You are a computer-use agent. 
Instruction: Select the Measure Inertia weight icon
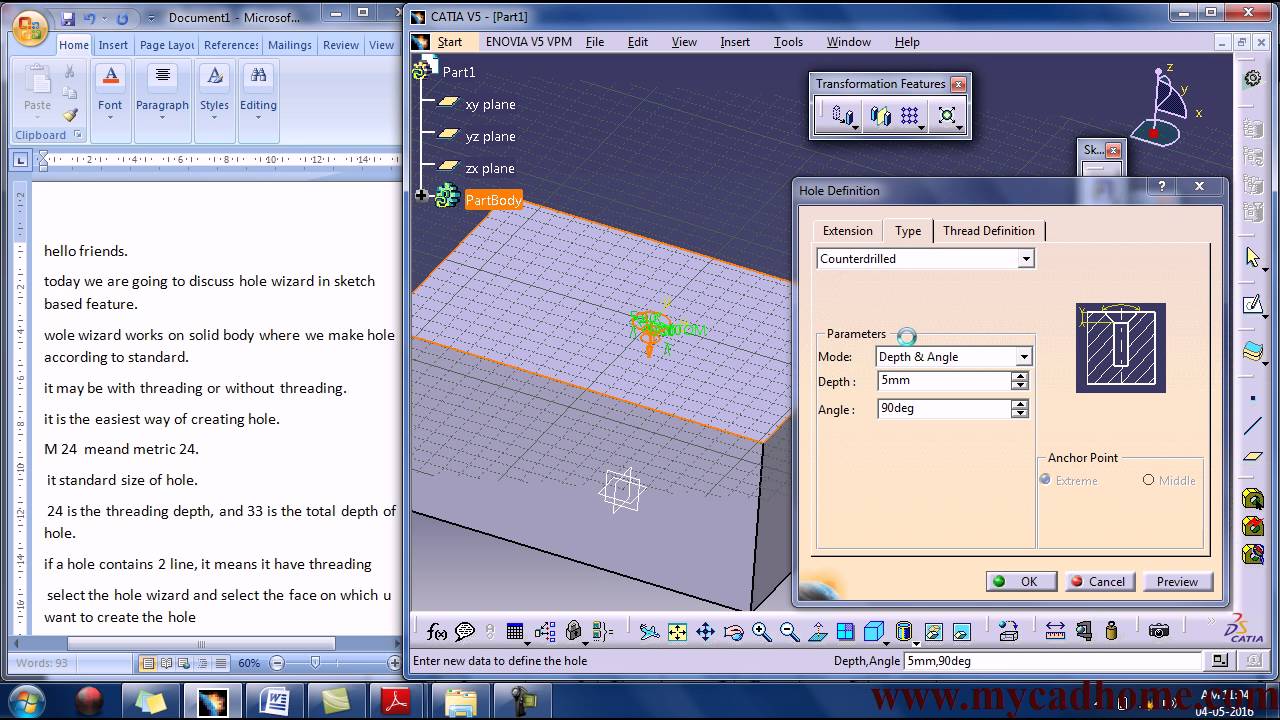click(x=1111, y=632)
